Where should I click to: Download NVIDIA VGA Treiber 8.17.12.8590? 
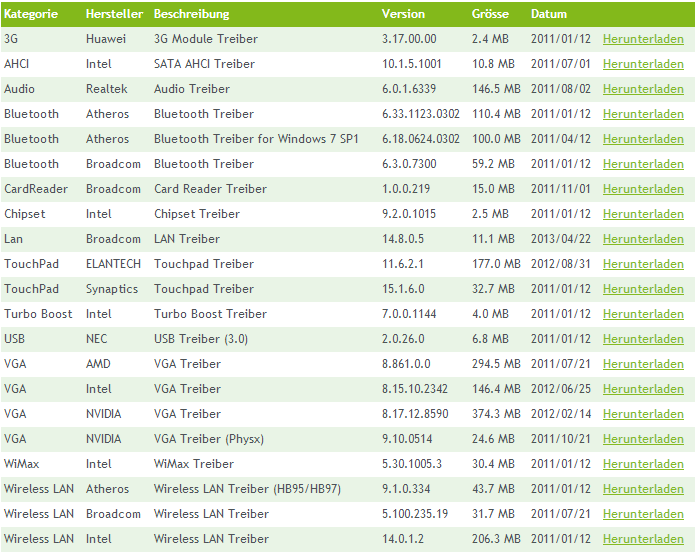click(643, 414)
